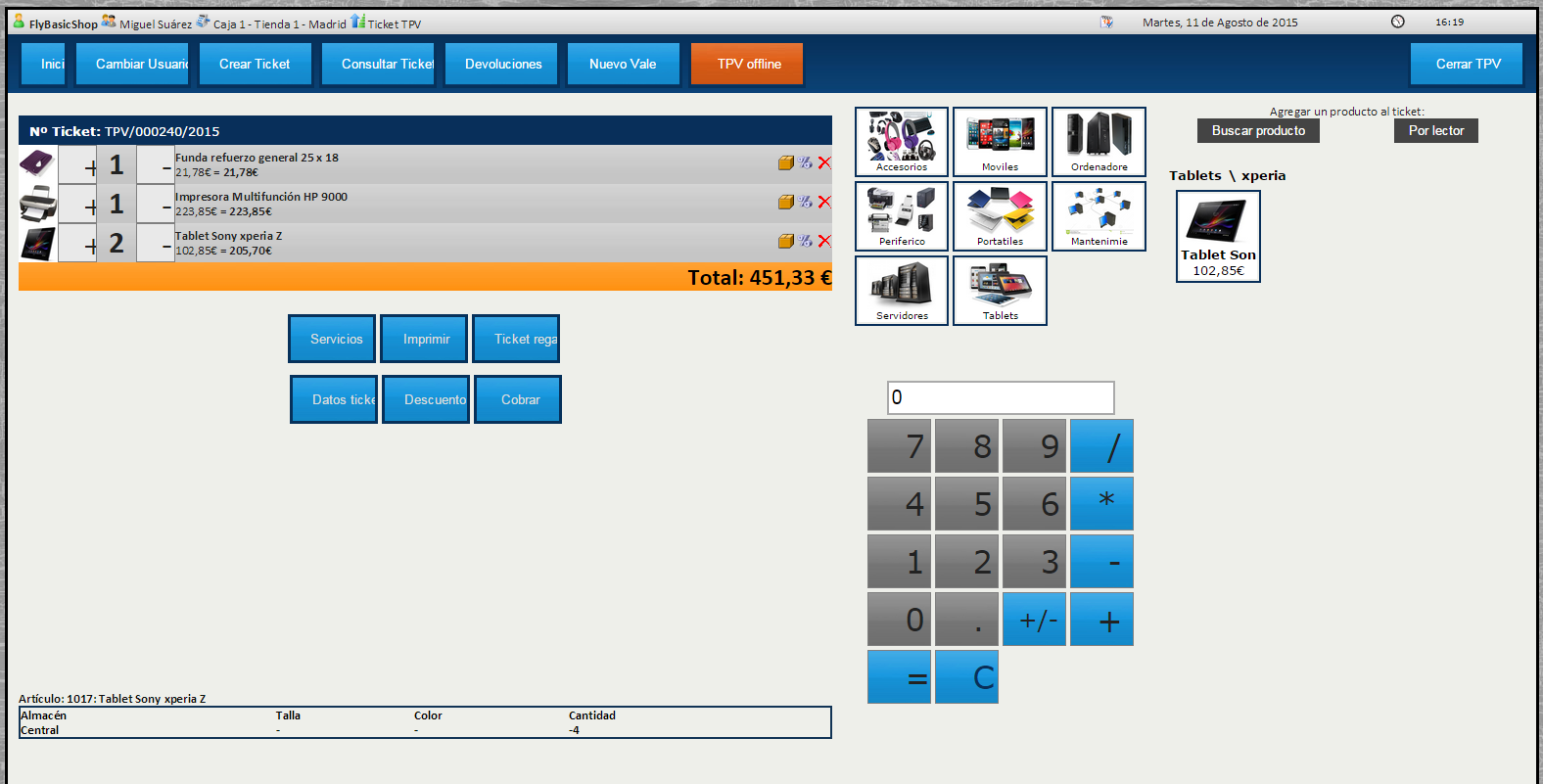Open the Accesorios product category

pyautogui.click(x=901, y=141)
